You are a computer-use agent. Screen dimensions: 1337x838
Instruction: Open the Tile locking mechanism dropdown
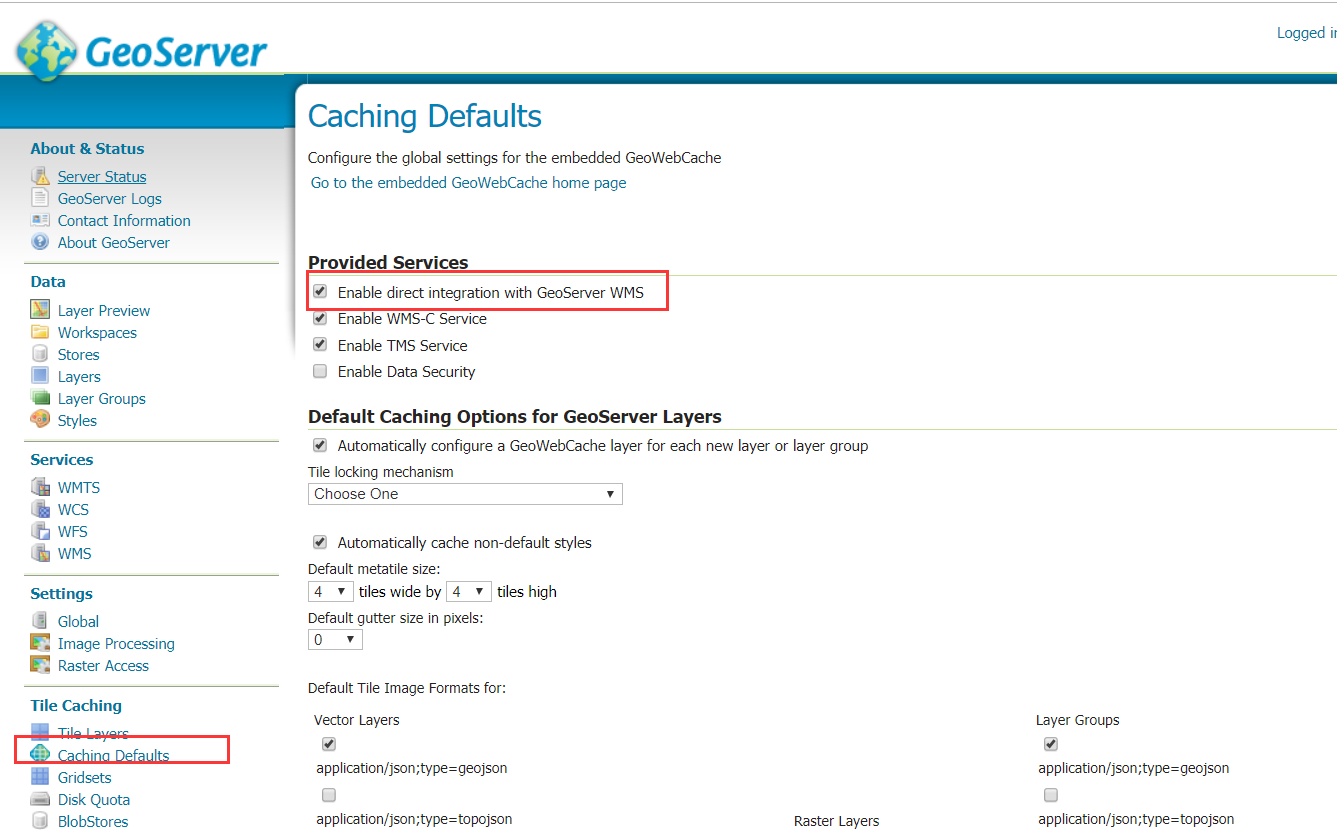pyautogui.click(x=464, y=494)
